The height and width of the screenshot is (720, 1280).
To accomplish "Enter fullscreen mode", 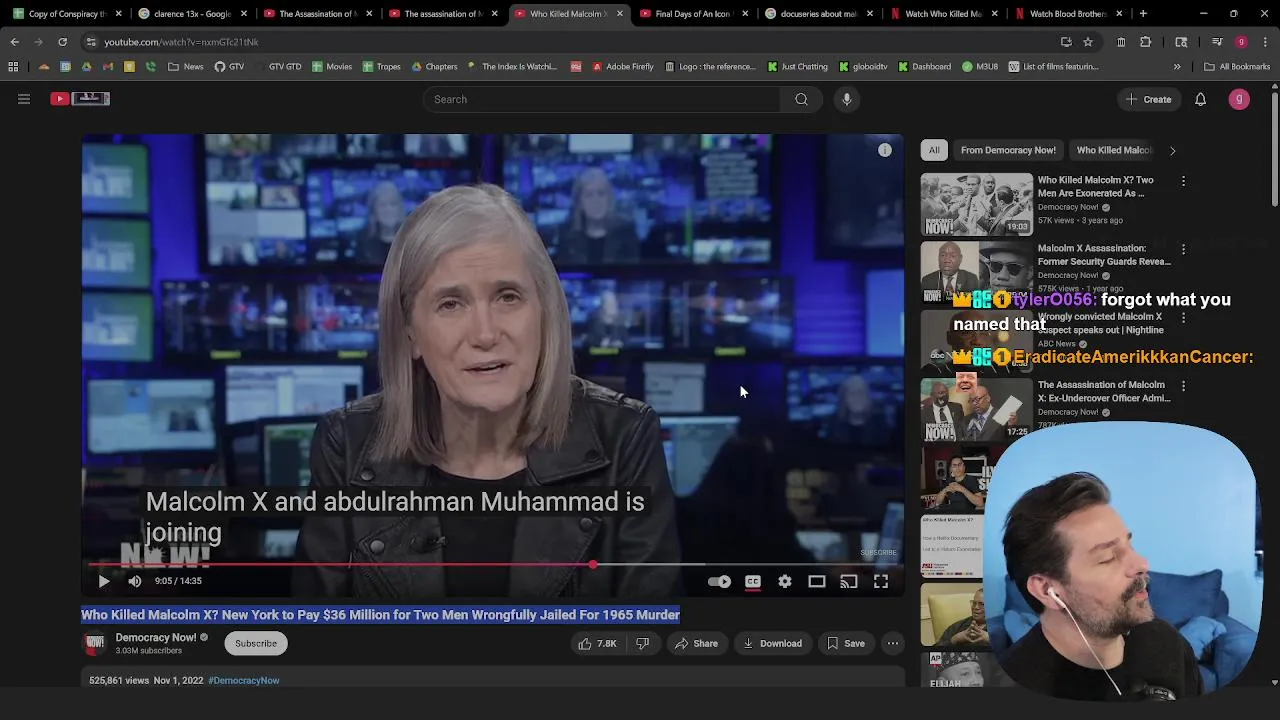I will pos(881,581).
